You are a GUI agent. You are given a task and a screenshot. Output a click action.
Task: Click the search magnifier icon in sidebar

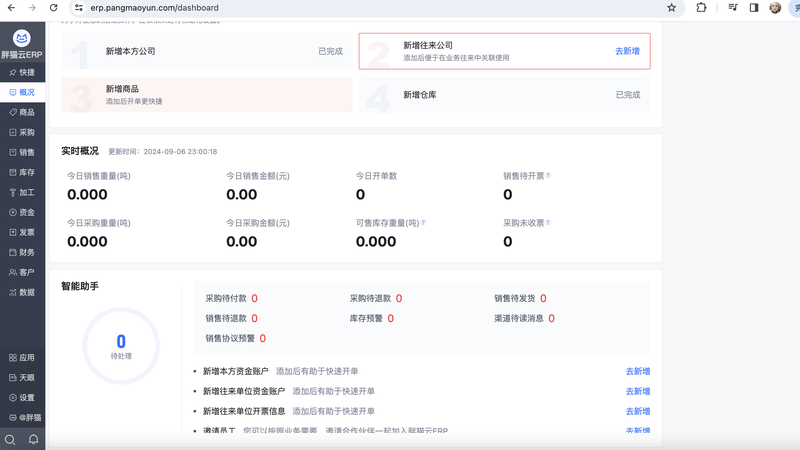tap(10, 439)
